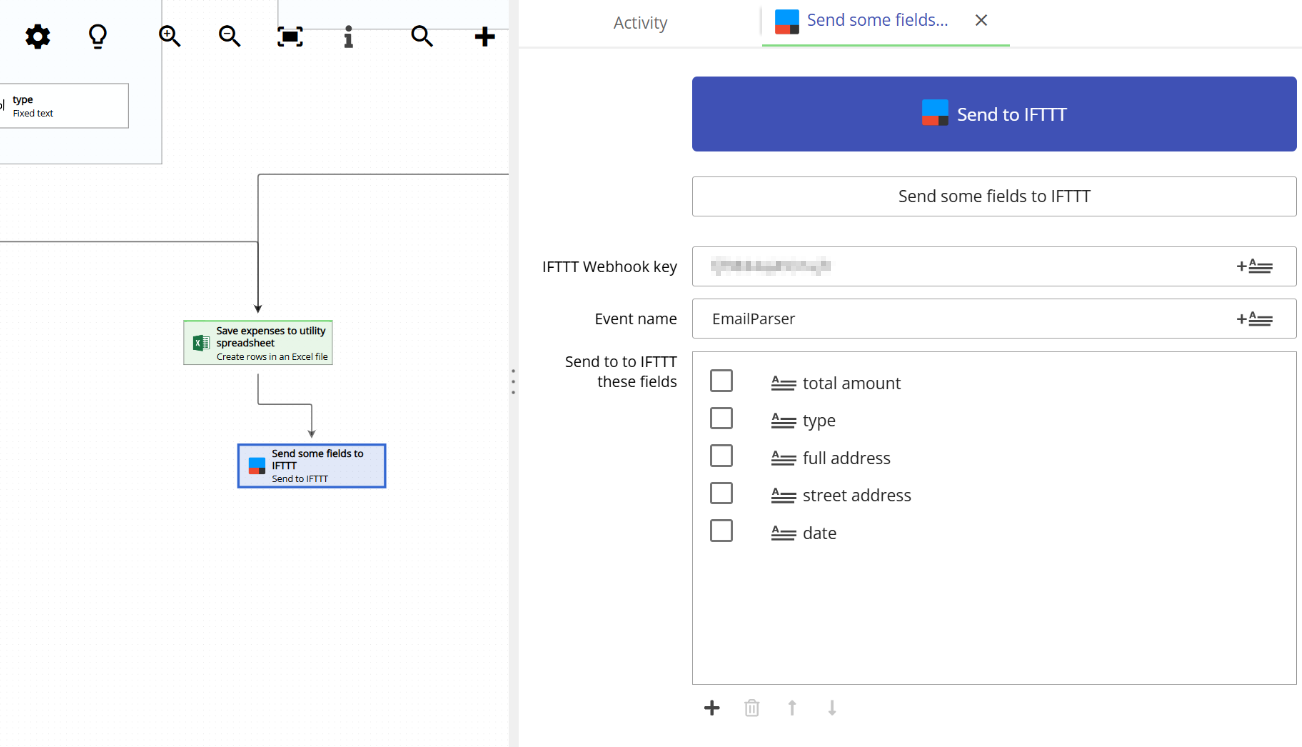Viewport: 1302px width, 747px height.
Task: Click the lightbulb tips icon
Action: [97, 37]
